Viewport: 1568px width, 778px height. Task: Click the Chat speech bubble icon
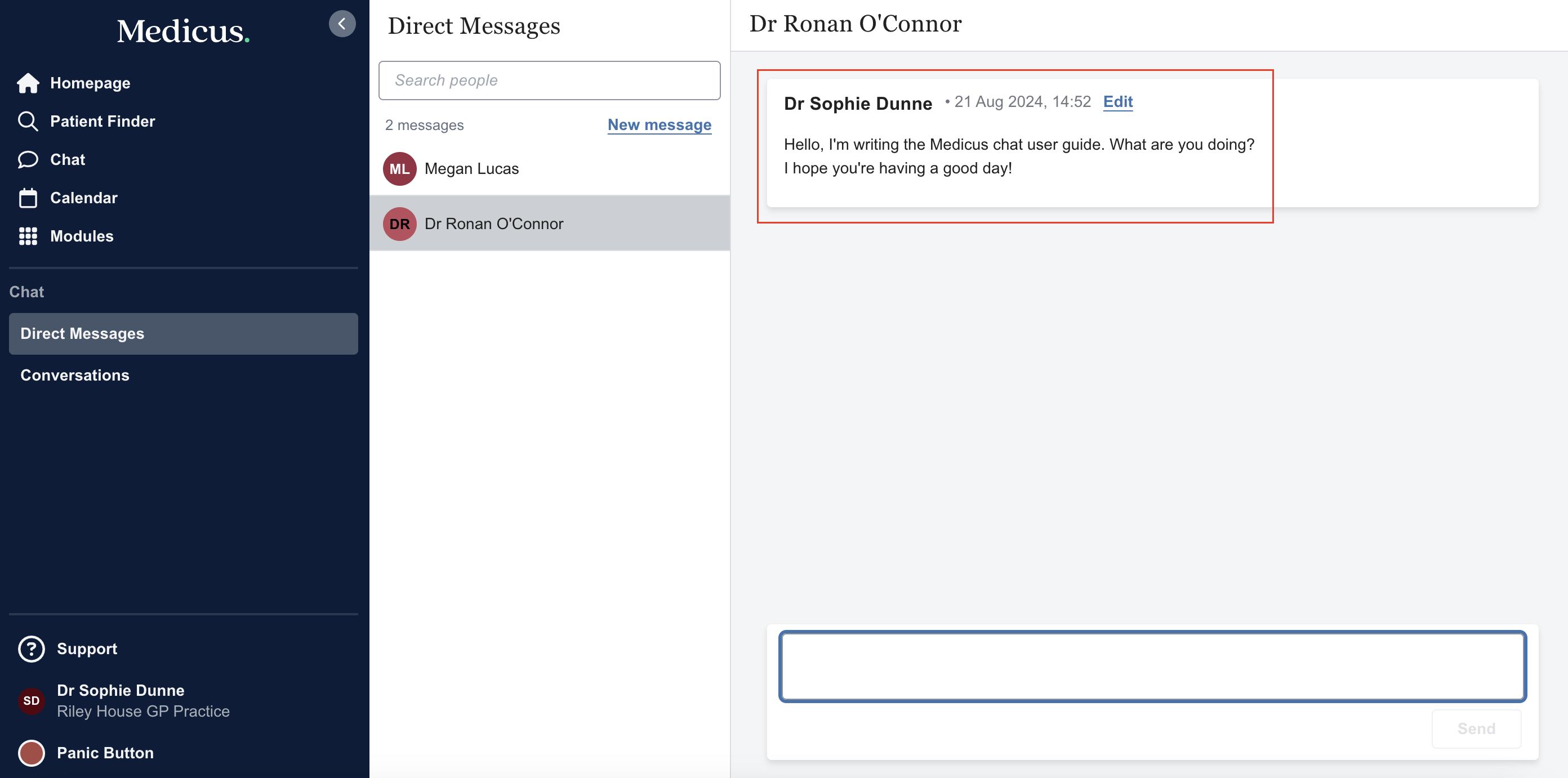click(x=28, y=159)
